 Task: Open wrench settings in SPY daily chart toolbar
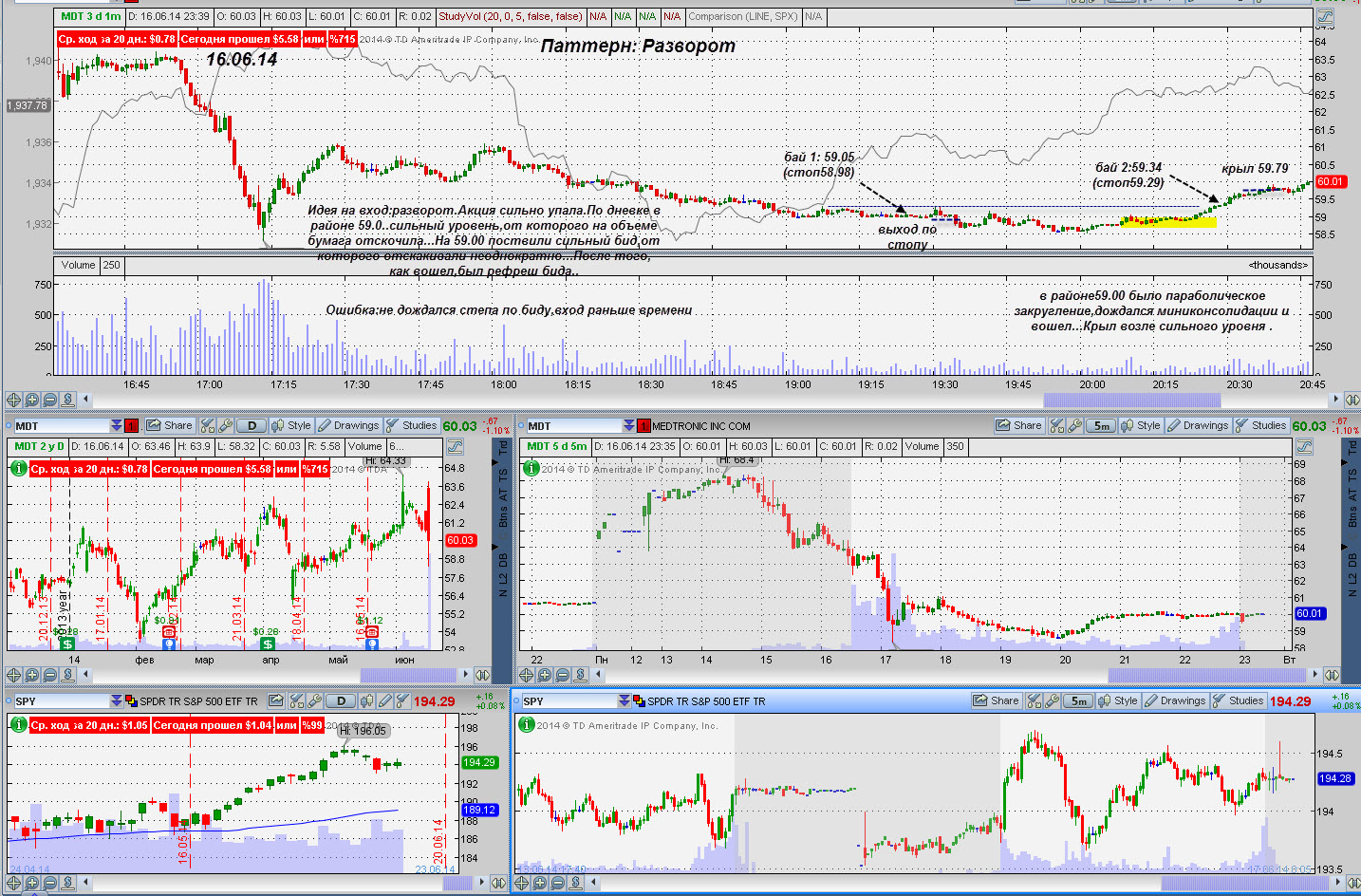coord(314,700)
